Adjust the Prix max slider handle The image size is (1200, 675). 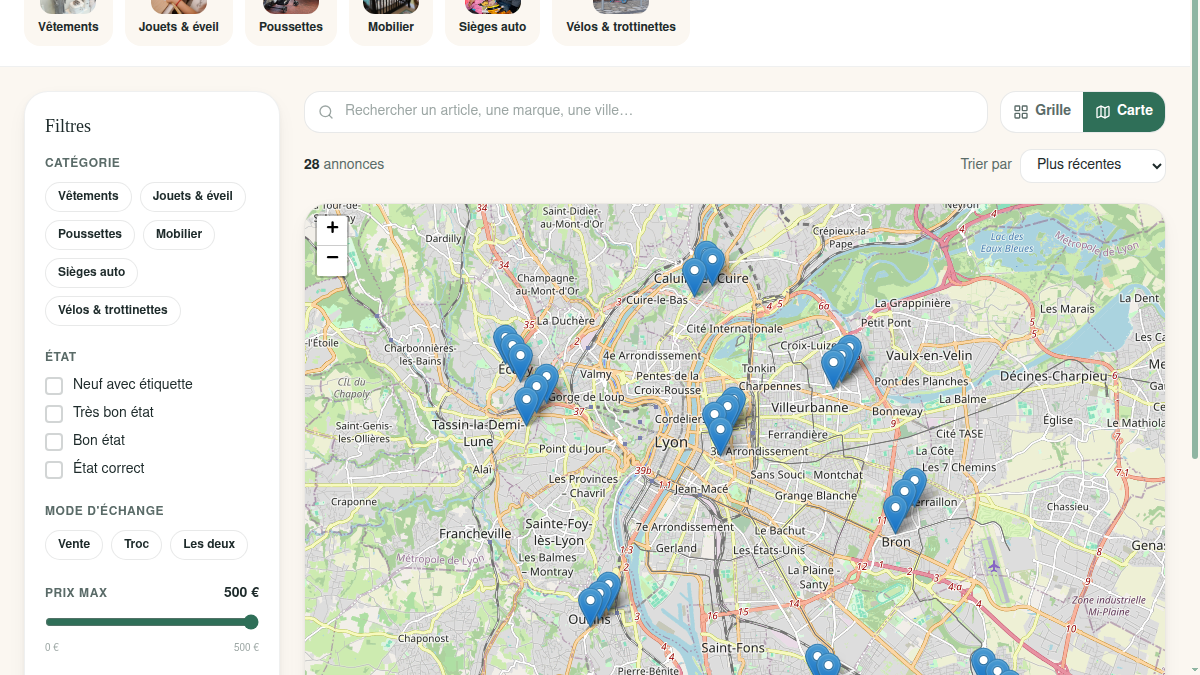251,622
